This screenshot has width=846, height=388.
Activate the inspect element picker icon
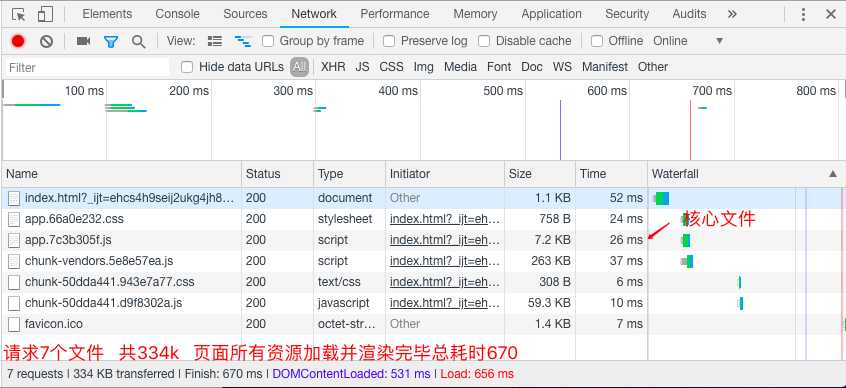(18, 14)
